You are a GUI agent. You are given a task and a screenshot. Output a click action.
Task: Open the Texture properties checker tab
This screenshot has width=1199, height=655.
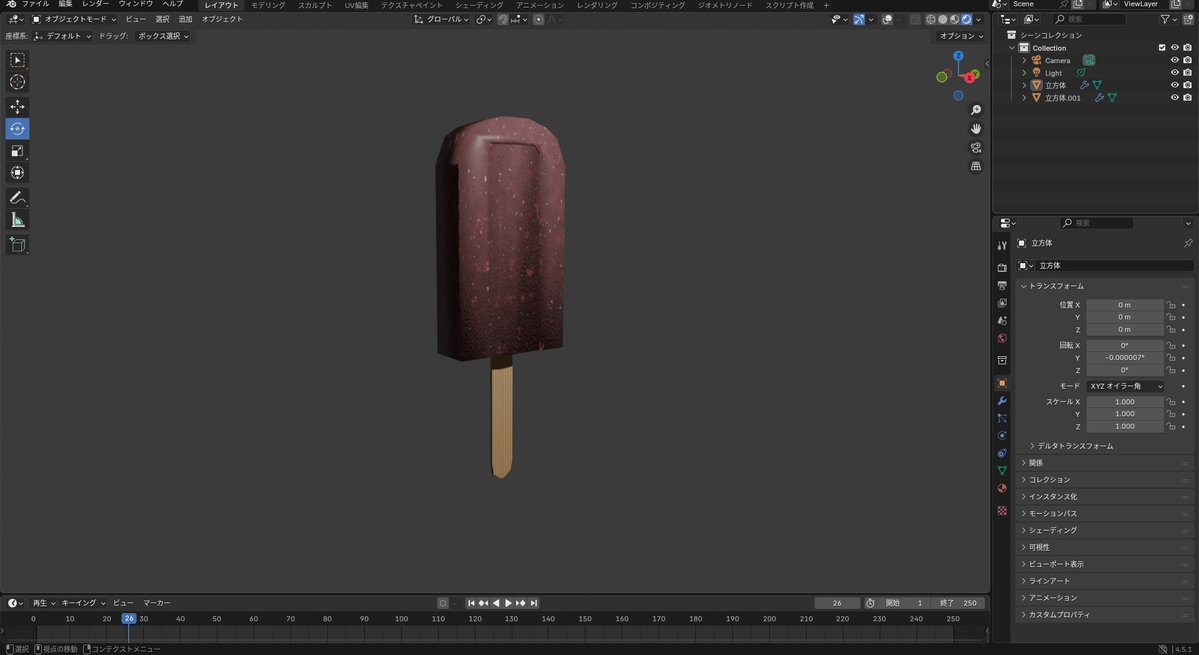(x=1002, y=510)
